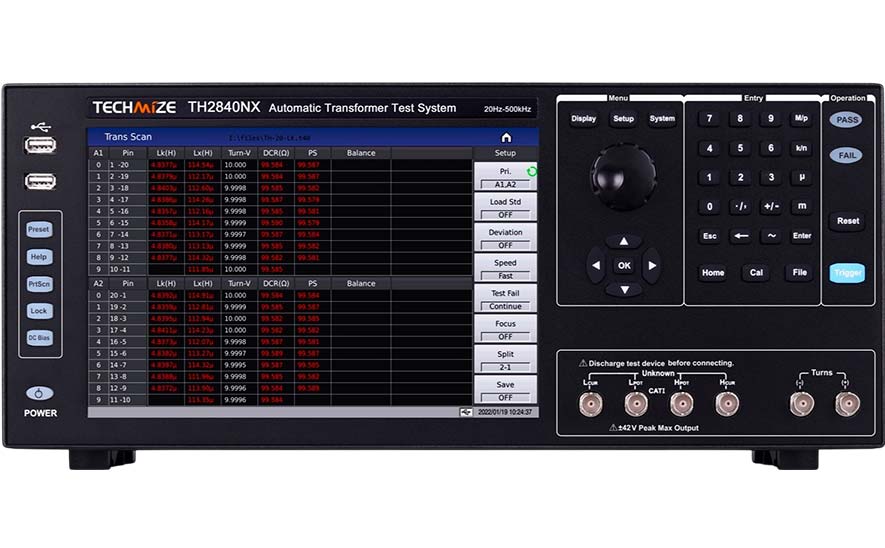This screenshot has width=885, height=548.
Task: Toggle the Save OFF softkey
Action: click(505, 391)
